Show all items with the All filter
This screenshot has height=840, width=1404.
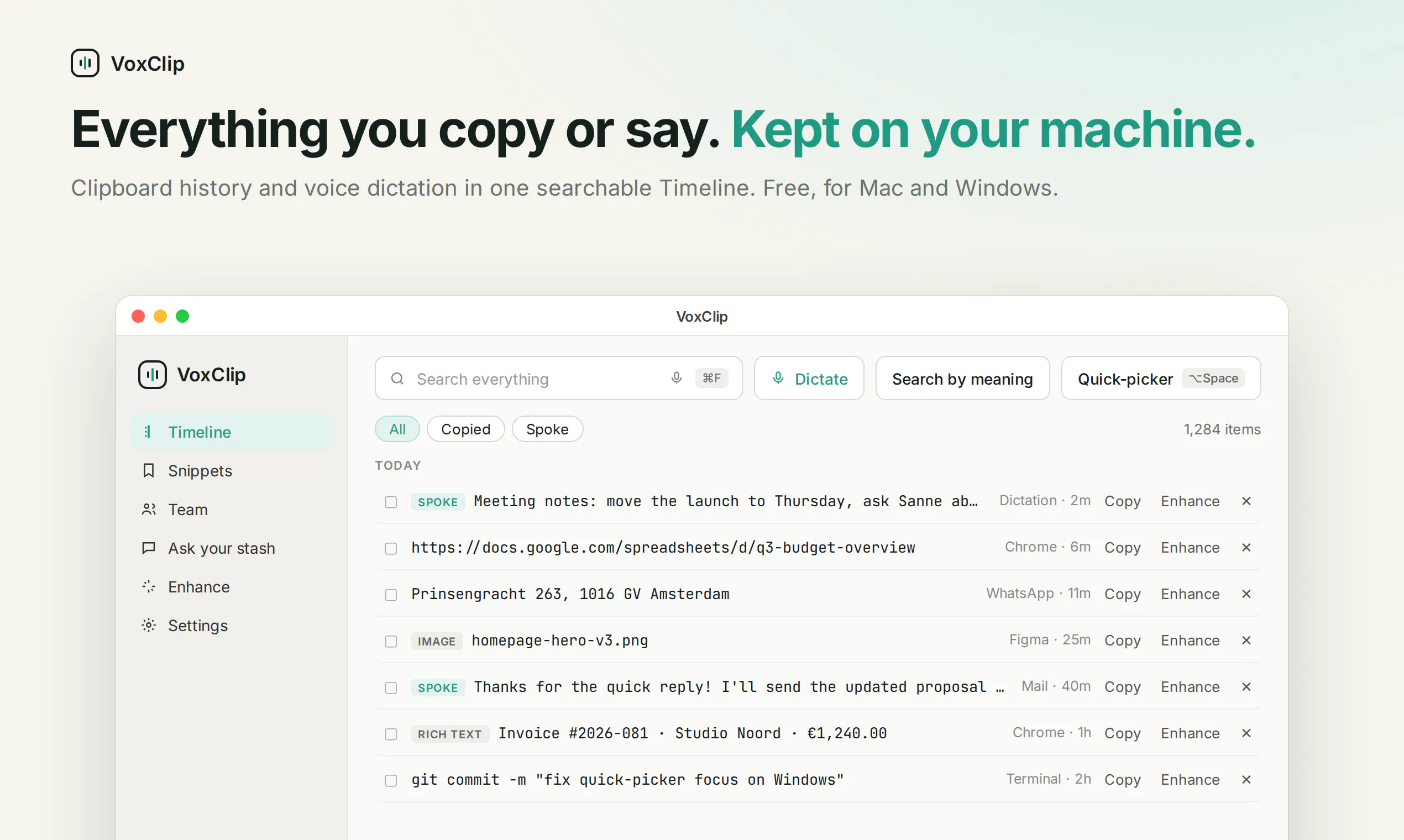point(397,429)
